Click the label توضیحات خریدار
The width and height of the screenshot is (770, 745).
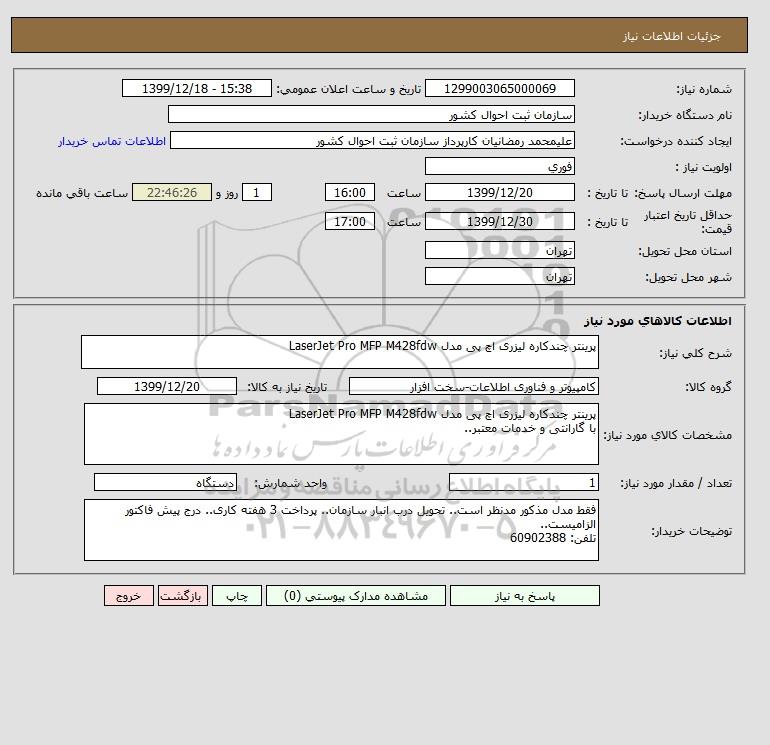pos(691,531)
